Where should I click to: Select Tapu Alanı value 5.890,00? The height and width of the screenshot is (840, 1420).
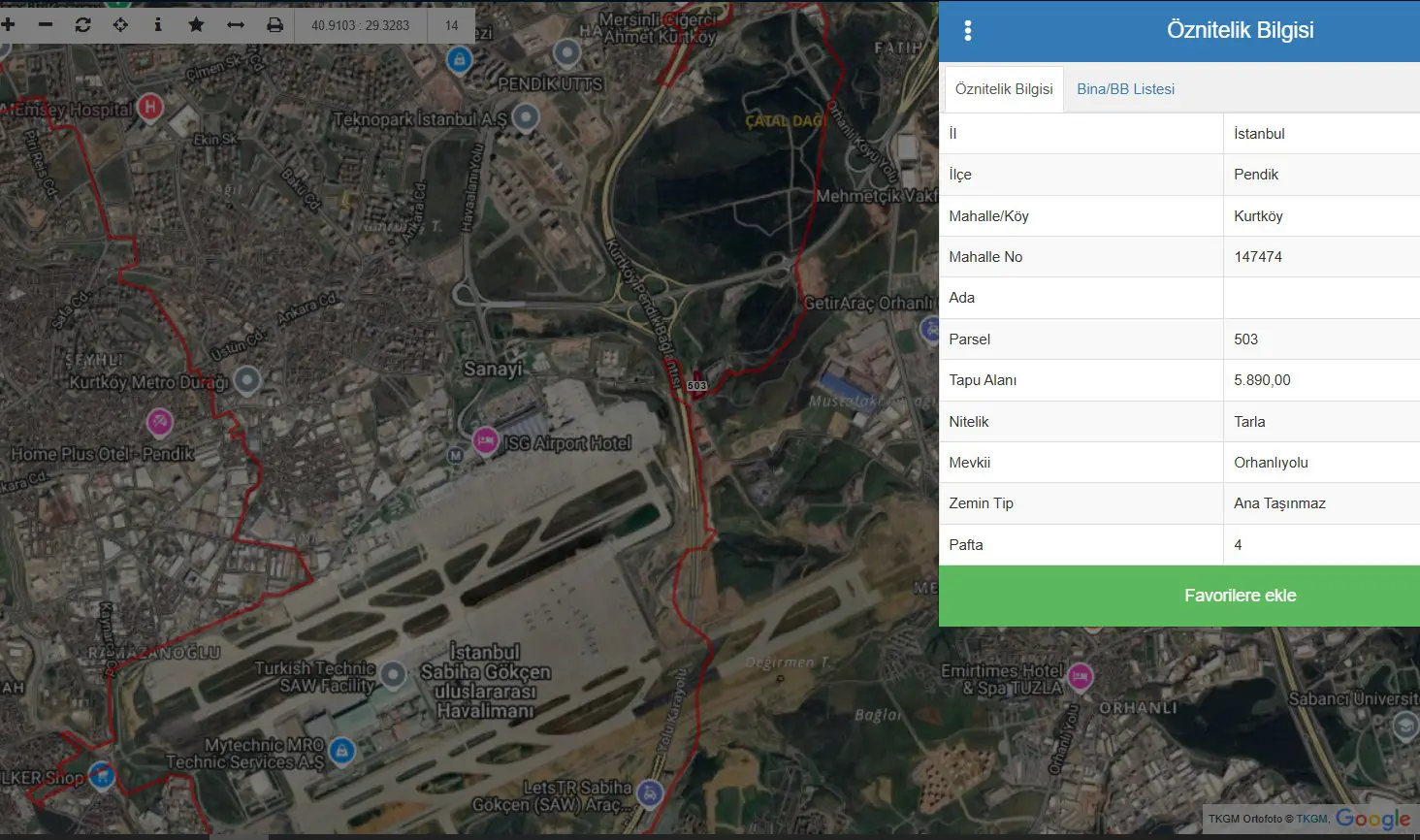pos(1321,380)
